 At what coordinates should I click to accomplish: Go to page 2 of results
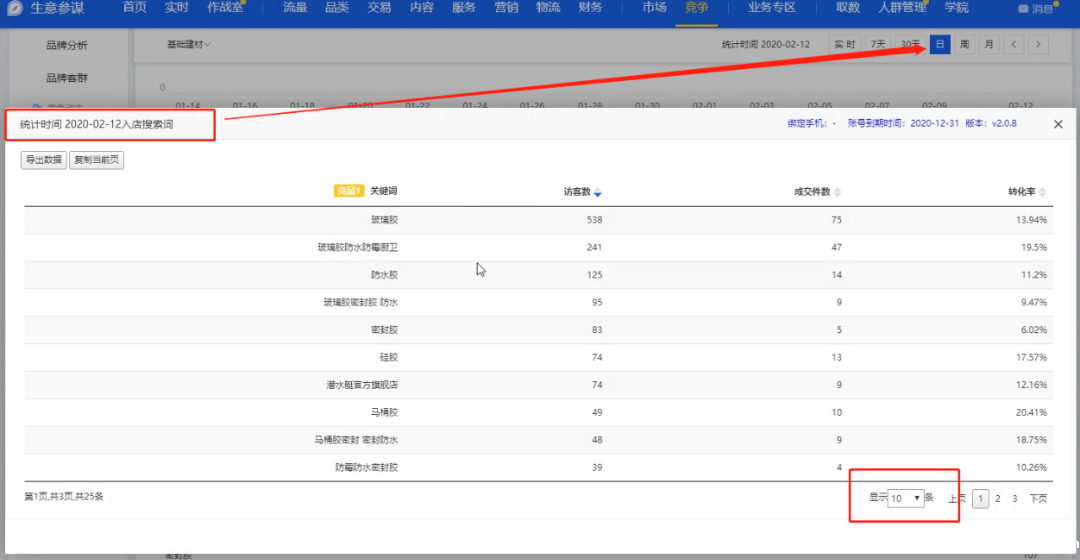pyautogui.click(x=997, y=498)
